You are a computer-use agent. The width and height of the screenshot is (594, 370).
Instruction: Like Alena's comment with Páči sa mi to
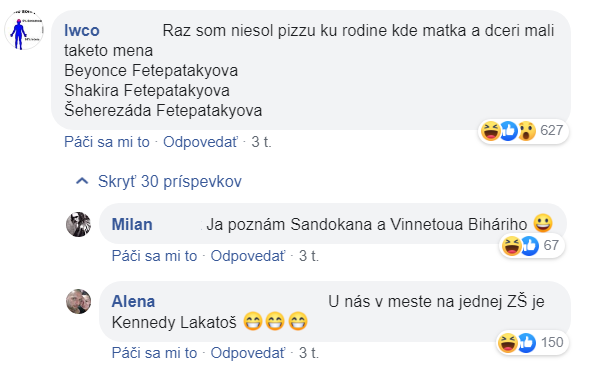pyautogui.click(x=154, y=353)
